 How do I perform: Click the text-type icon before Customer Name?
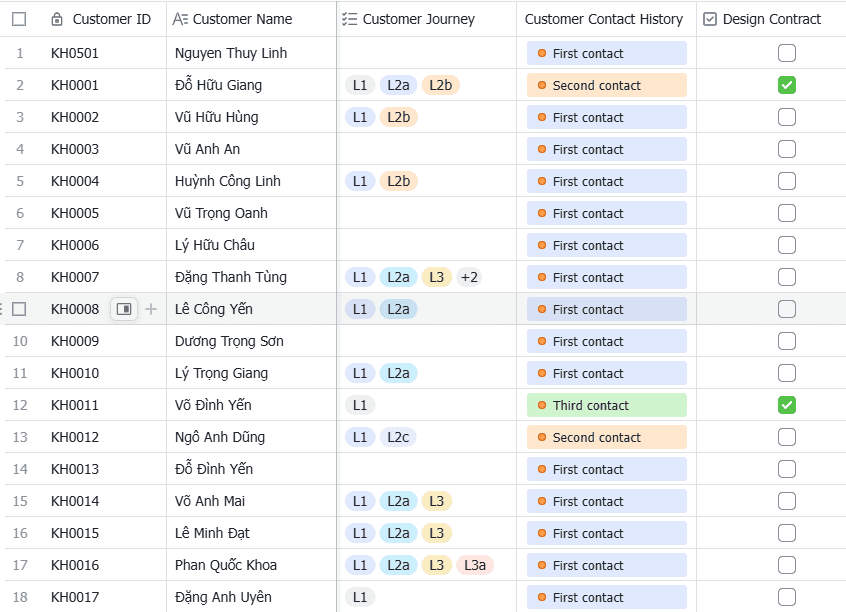click(180, 19)
